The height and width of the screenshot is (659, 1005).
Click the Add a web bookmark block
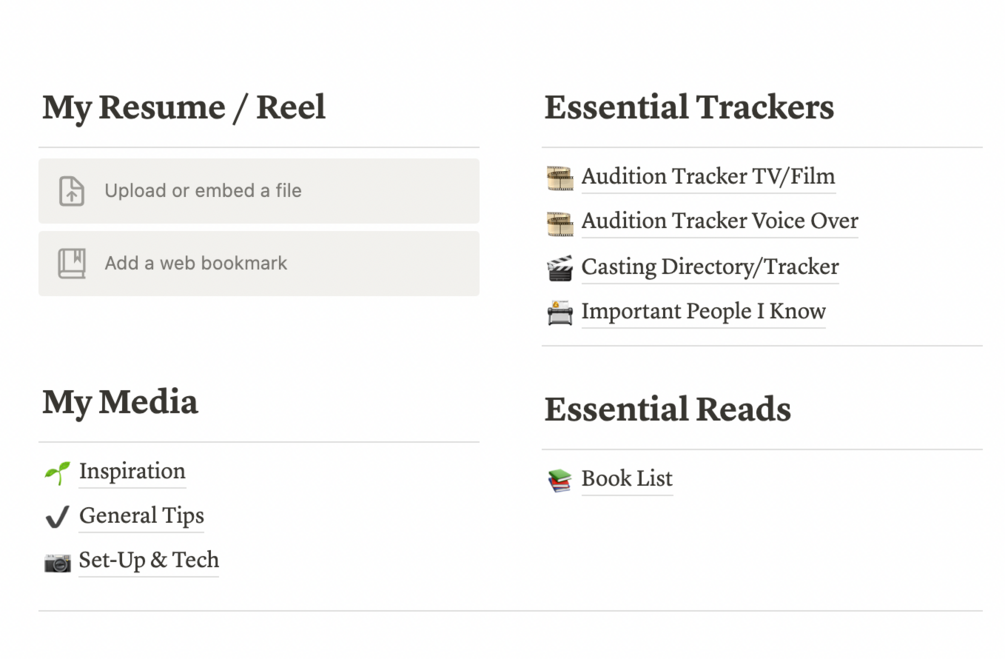259,264
